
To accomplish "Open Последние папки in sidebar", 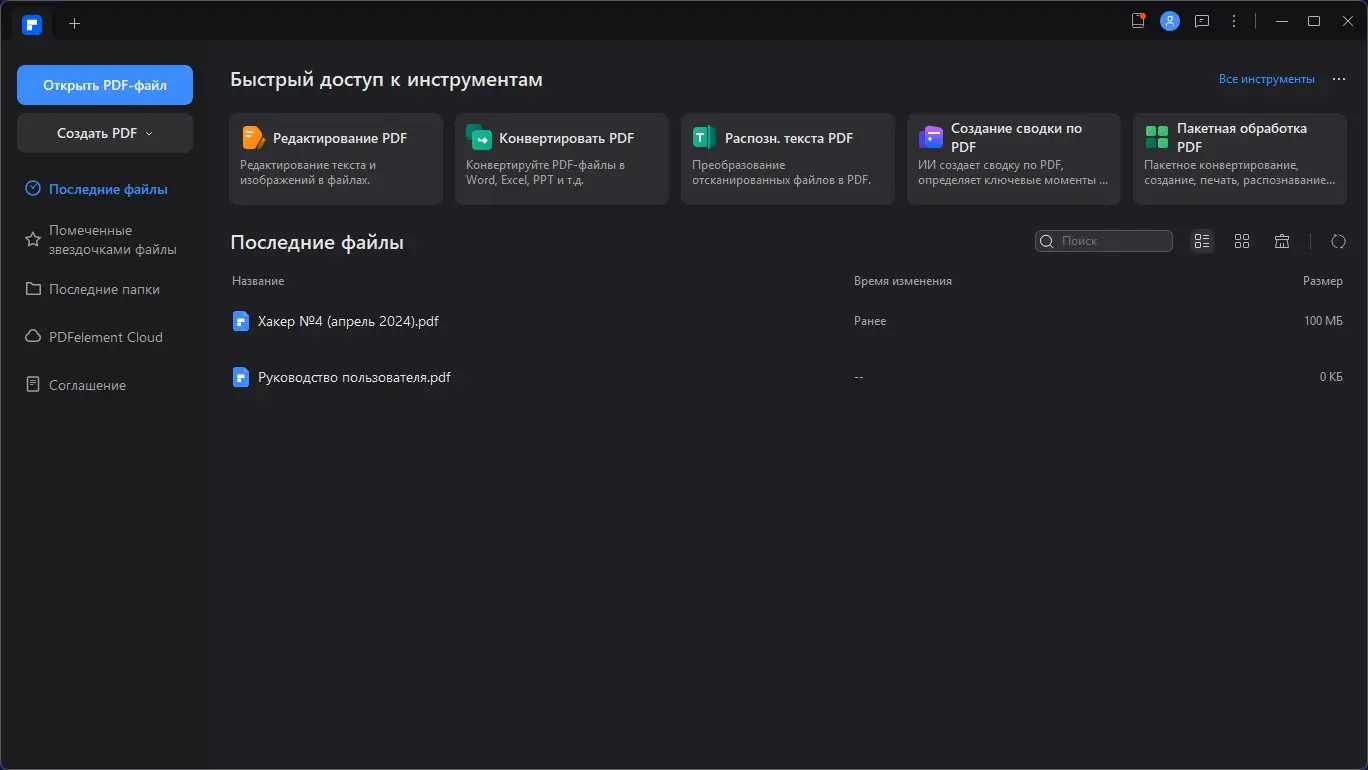I will pos(104,289).
